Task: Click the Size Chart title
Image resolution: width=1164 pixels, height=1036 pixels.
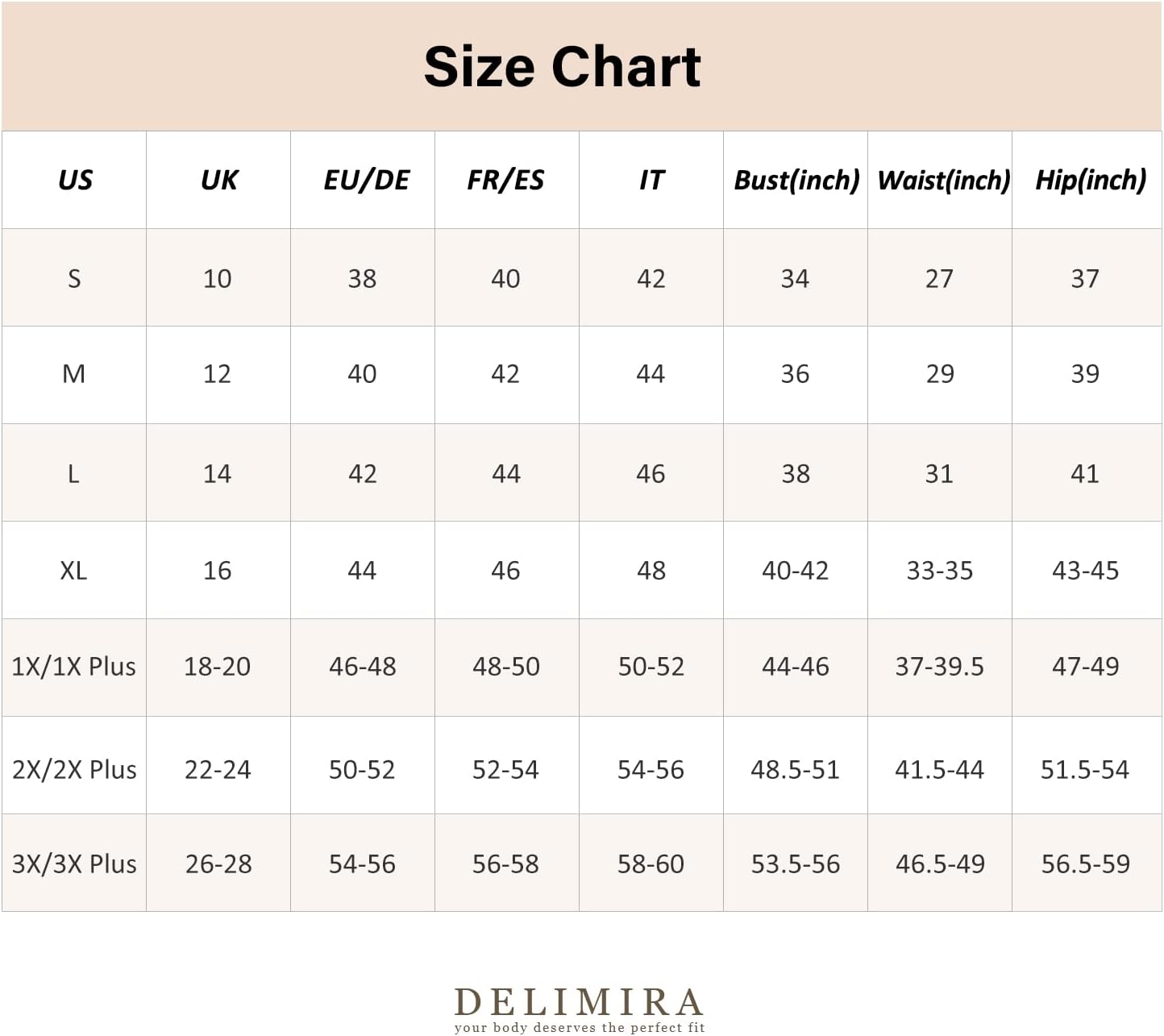Action: pyautogui.click(x=562, y=66)
